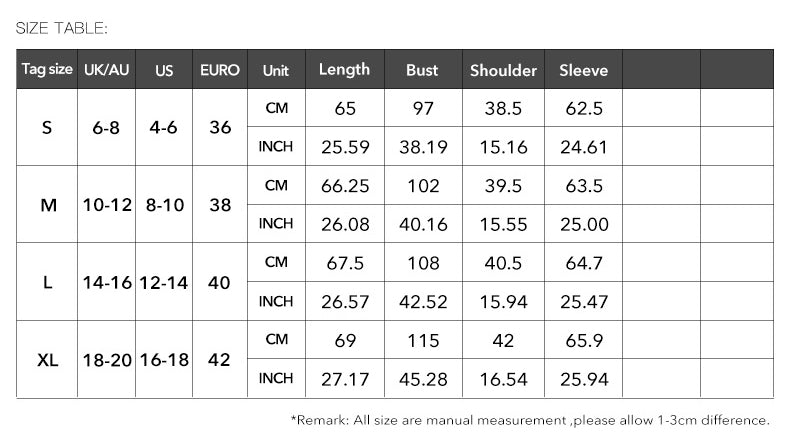Click the UK/AU column header
This screenshot has width=790, height=444.
tap(106, 70)
